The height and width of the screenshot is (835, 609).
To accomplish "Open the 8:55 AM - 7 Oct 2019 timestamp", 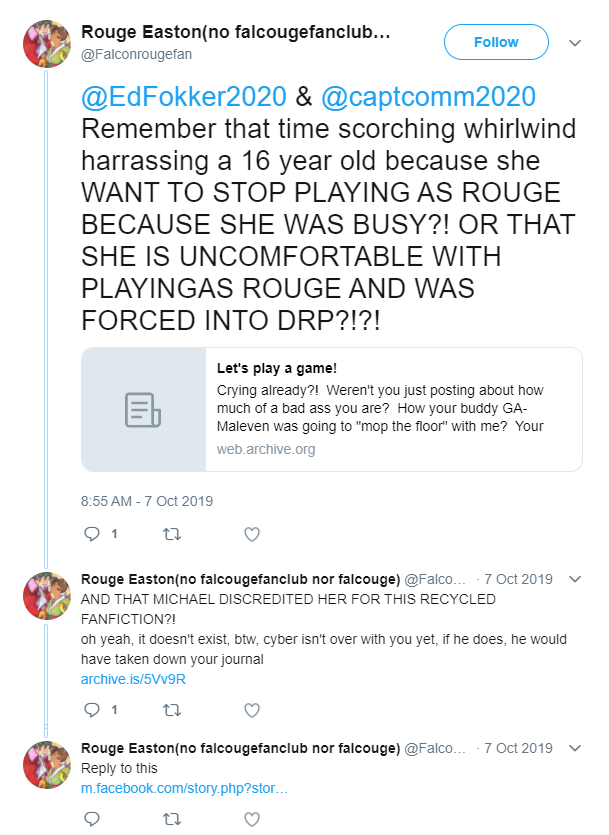I will (x=147, y=501).
